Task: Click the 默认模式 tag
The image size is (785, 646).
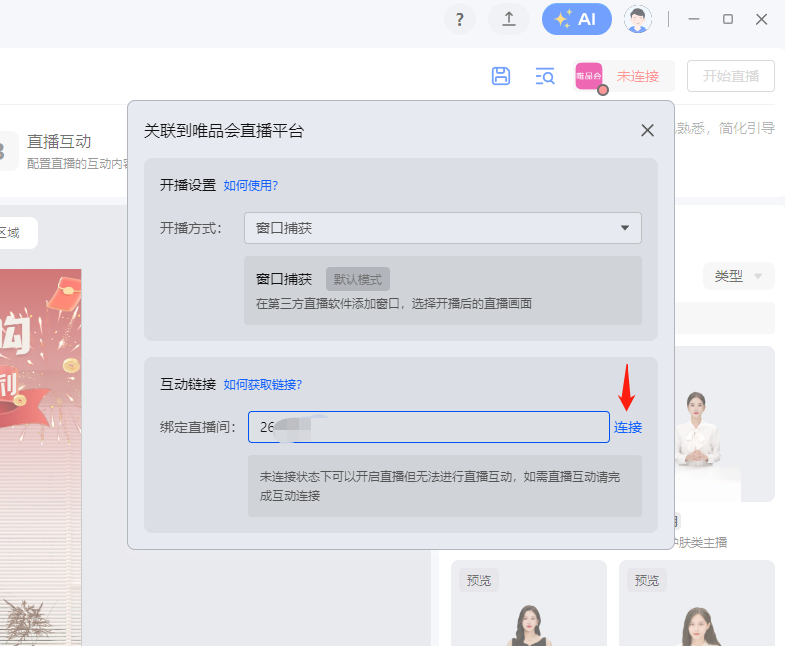Action: pos(357,279)
